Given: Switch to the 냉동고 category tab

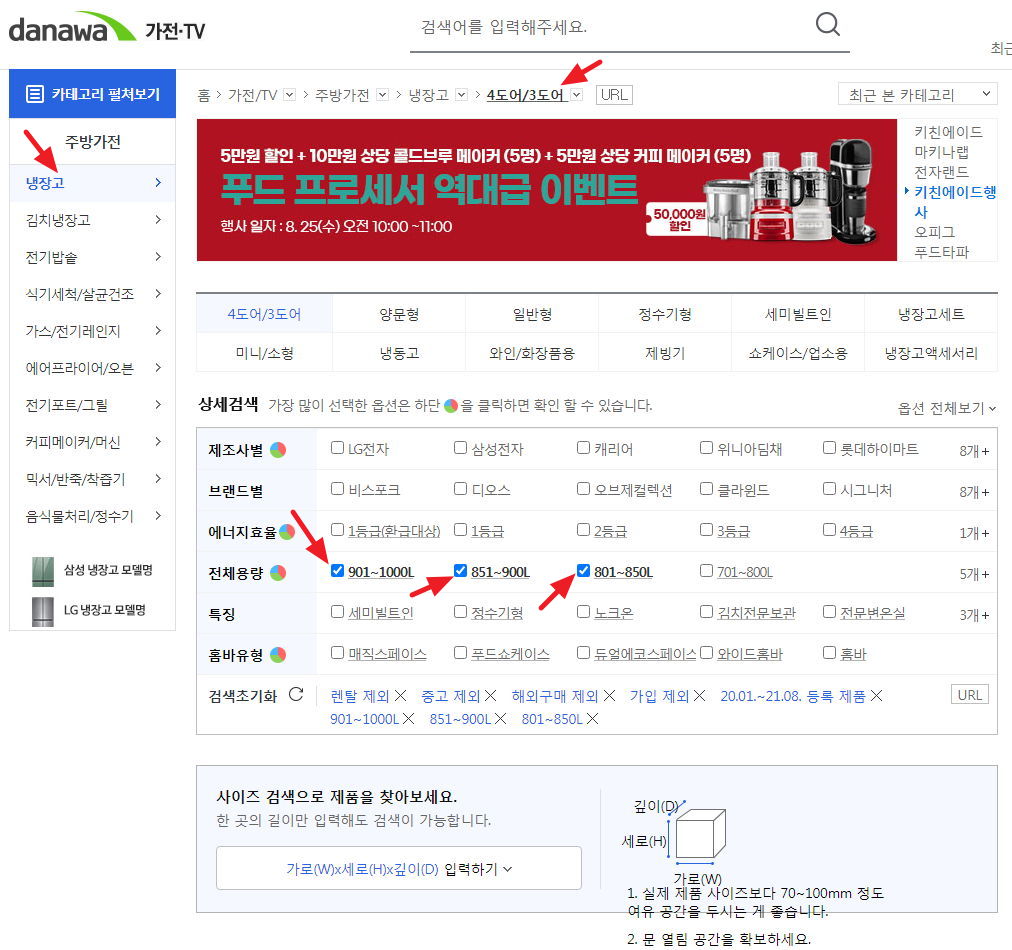Looking at the screenshot, I should click(399, 353).
